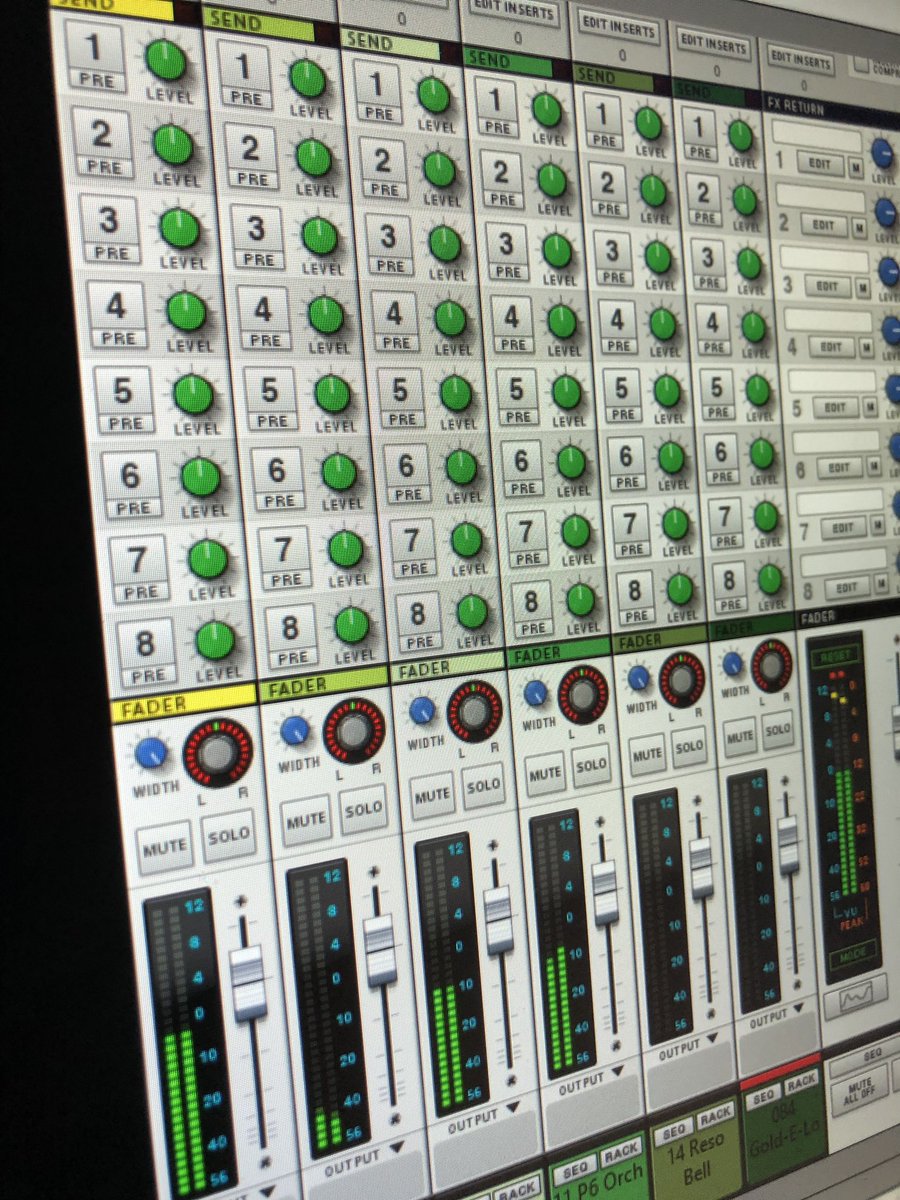Click the Width knob on Reso Bell channel
The image size is (900, 1200).
coord(639,677)
